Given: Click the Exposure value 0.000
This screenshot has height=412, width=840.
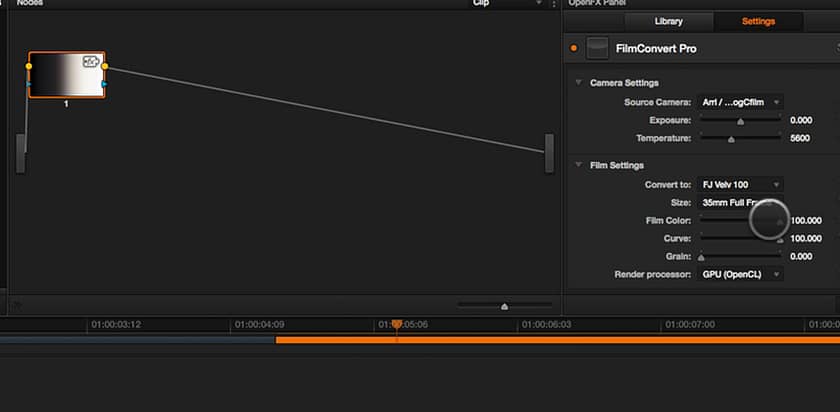Looking at the screenshot, I should (x=801, y=120).
